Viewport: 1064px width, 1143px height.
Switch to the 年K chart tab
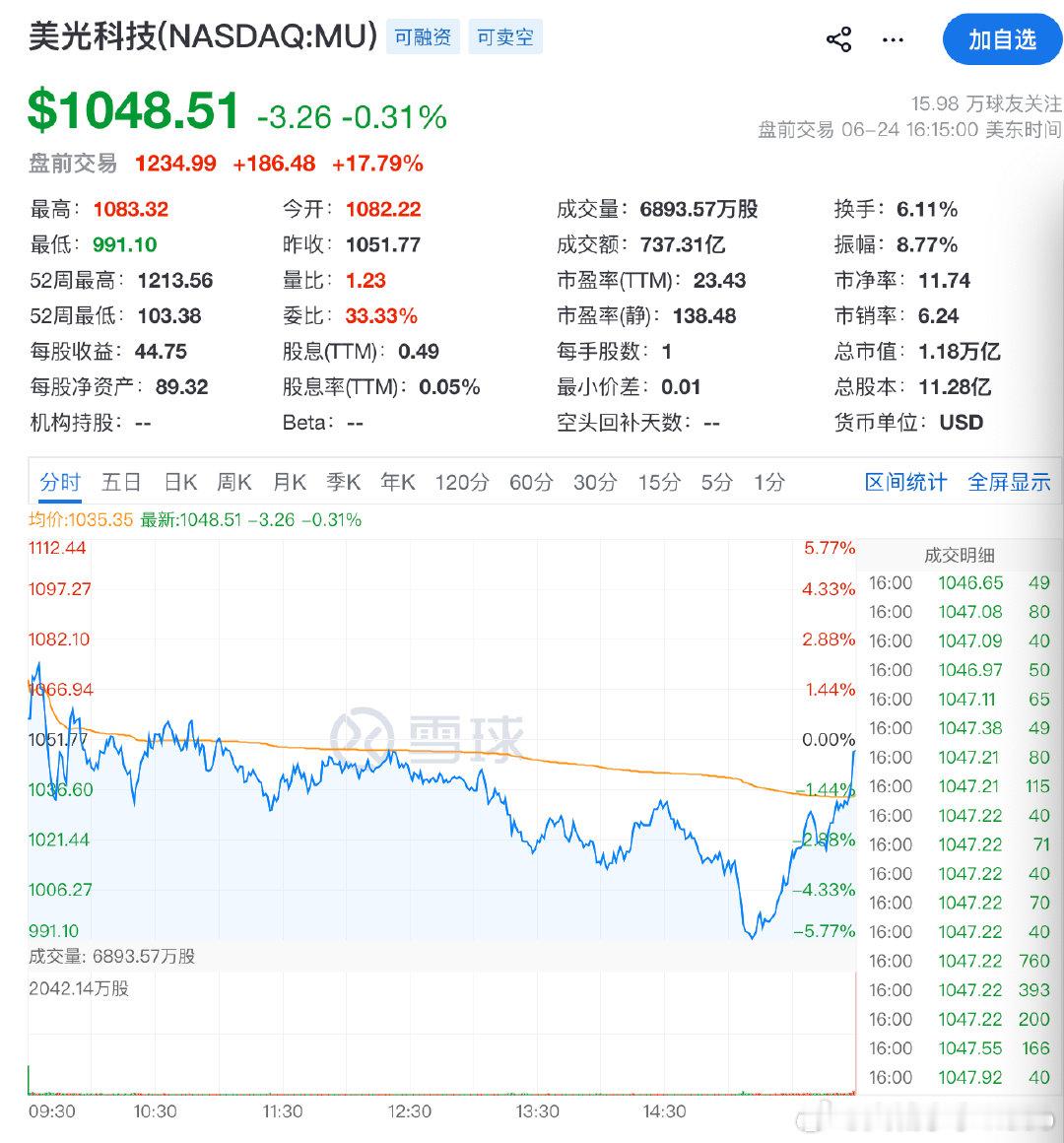pos(398,482)
